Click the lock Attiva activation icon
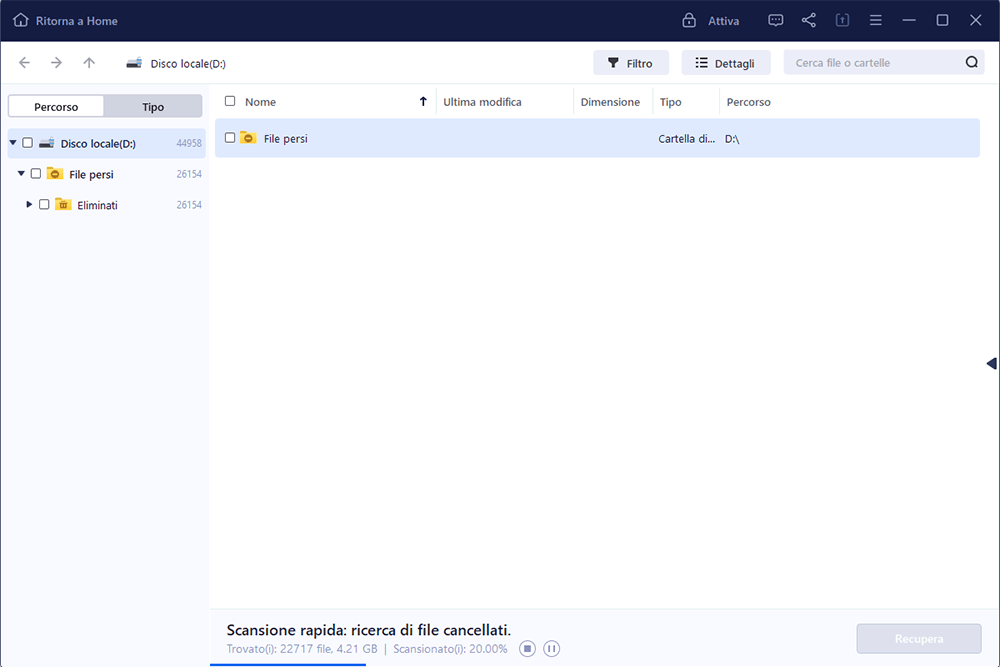The width and height of the screenshot is (1000, 667). click(x=689, y=20)
